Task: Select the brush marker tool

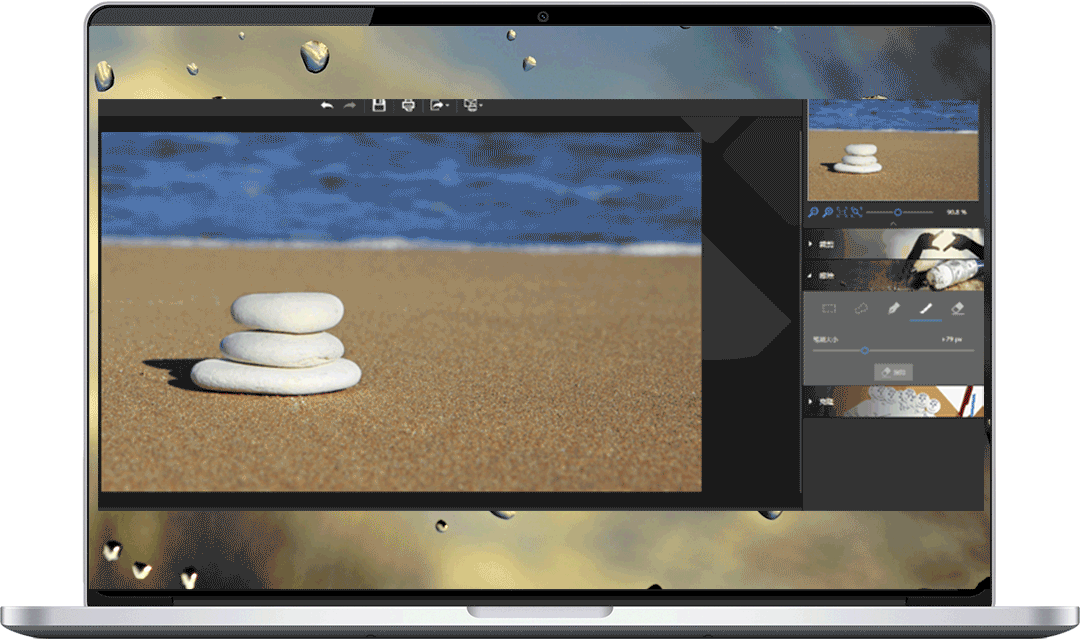Action: tap(926, 308)
